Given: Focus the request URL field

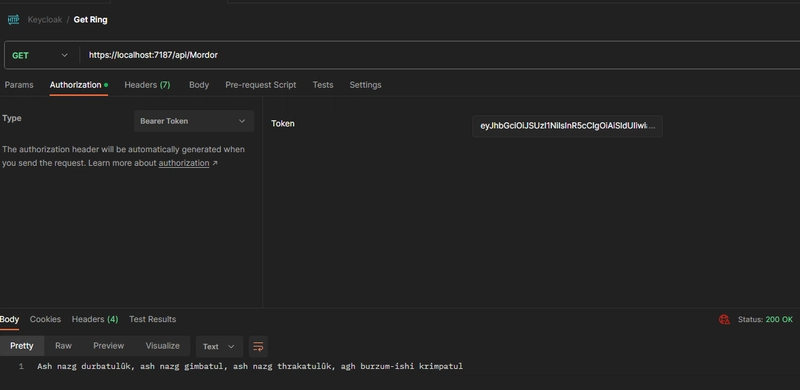Looking at the screenshot, I should pos(439,55).
